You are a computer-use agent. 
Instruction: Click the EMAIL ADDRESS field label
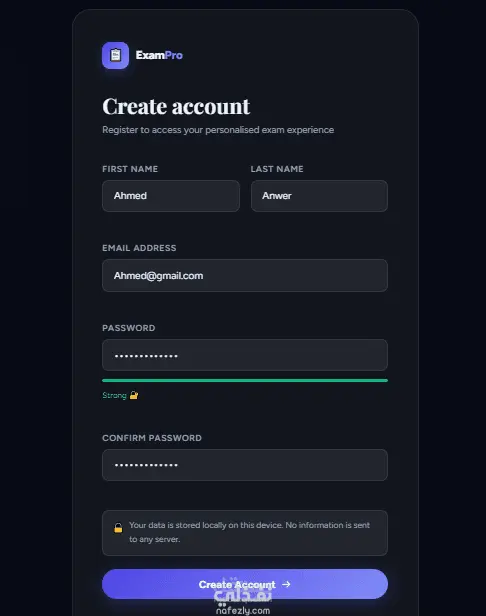pyautogui.click(x=139, y=248)
